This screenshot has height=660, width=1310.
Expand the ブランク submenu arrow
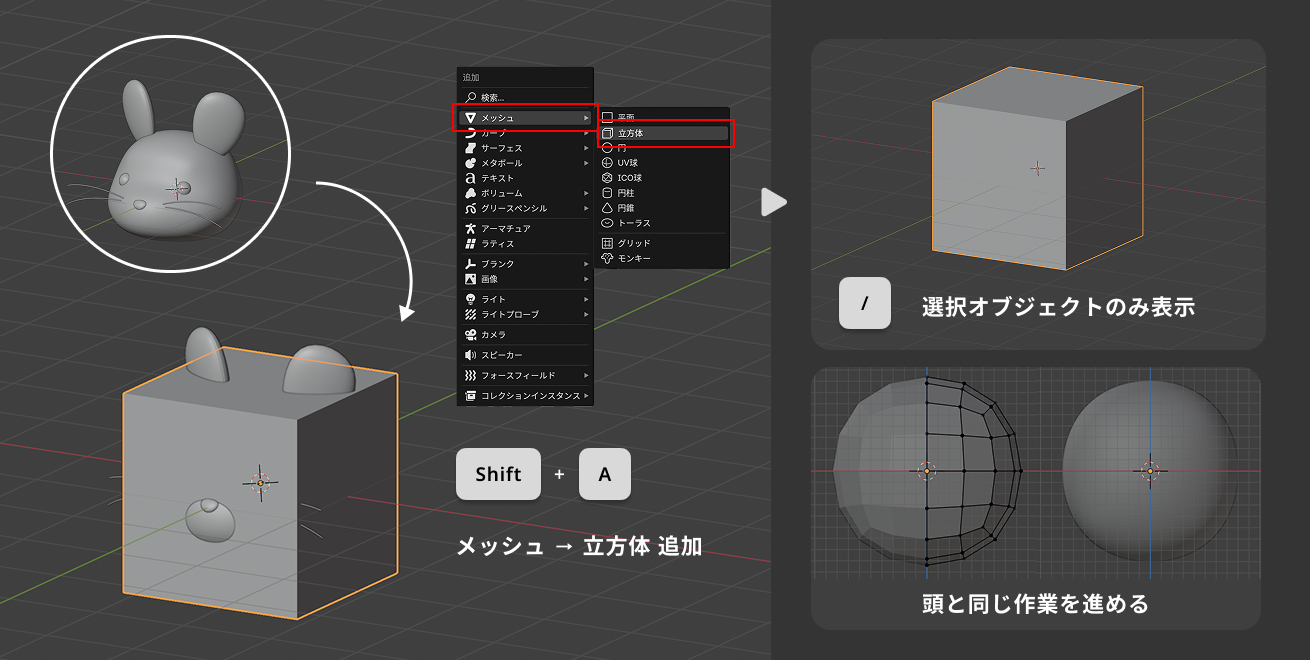587,264
